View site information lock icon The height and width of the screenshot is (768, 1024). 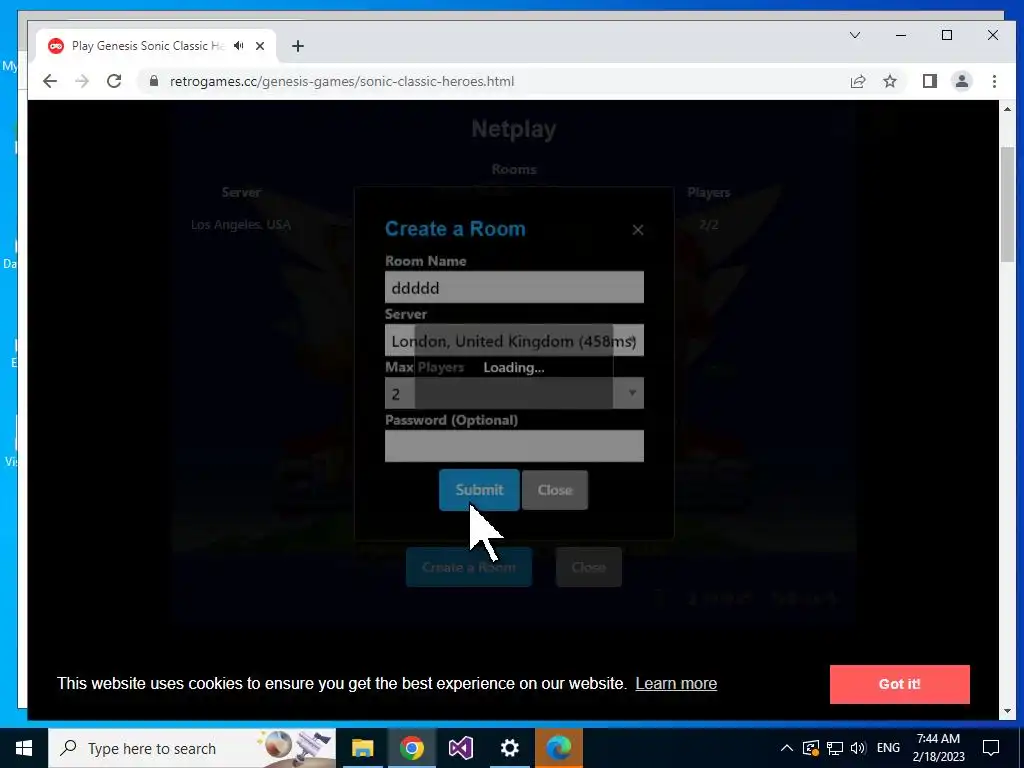tap(154, 81)
